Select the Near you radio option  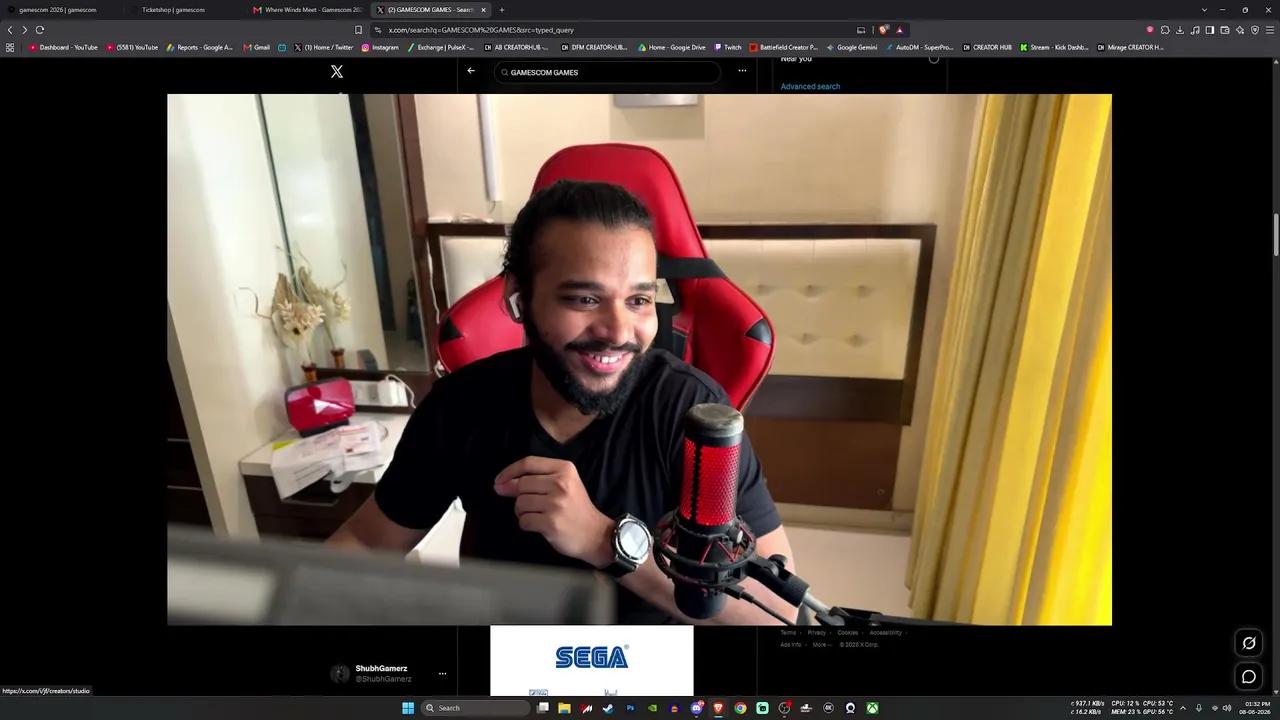point(934,59)
